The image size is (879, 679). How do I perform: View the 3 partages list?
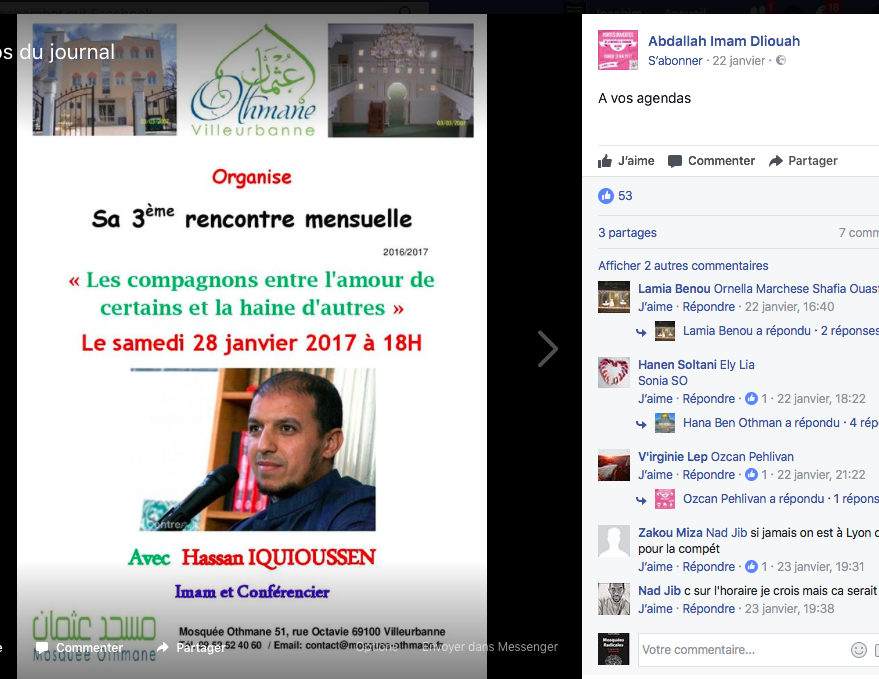(x=627, y=233)
